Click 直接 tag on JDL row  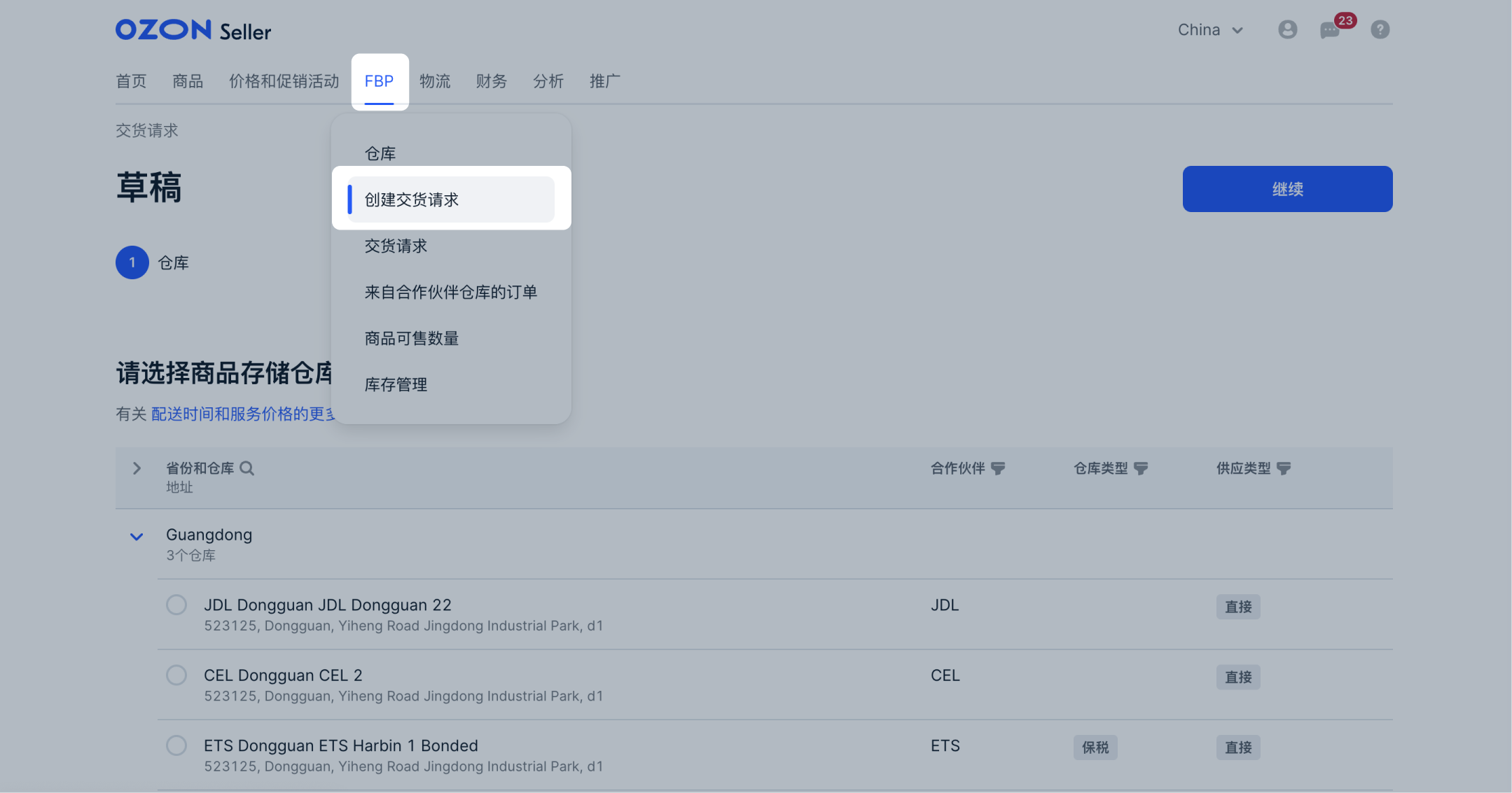pos(1238,607)
